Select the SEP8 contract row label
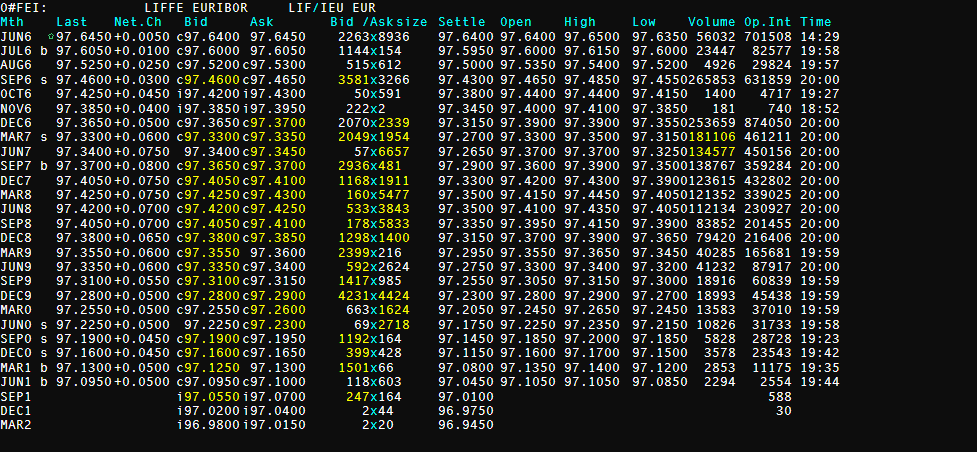Viewport: 977px width, 452px height. tap(16, 224)
